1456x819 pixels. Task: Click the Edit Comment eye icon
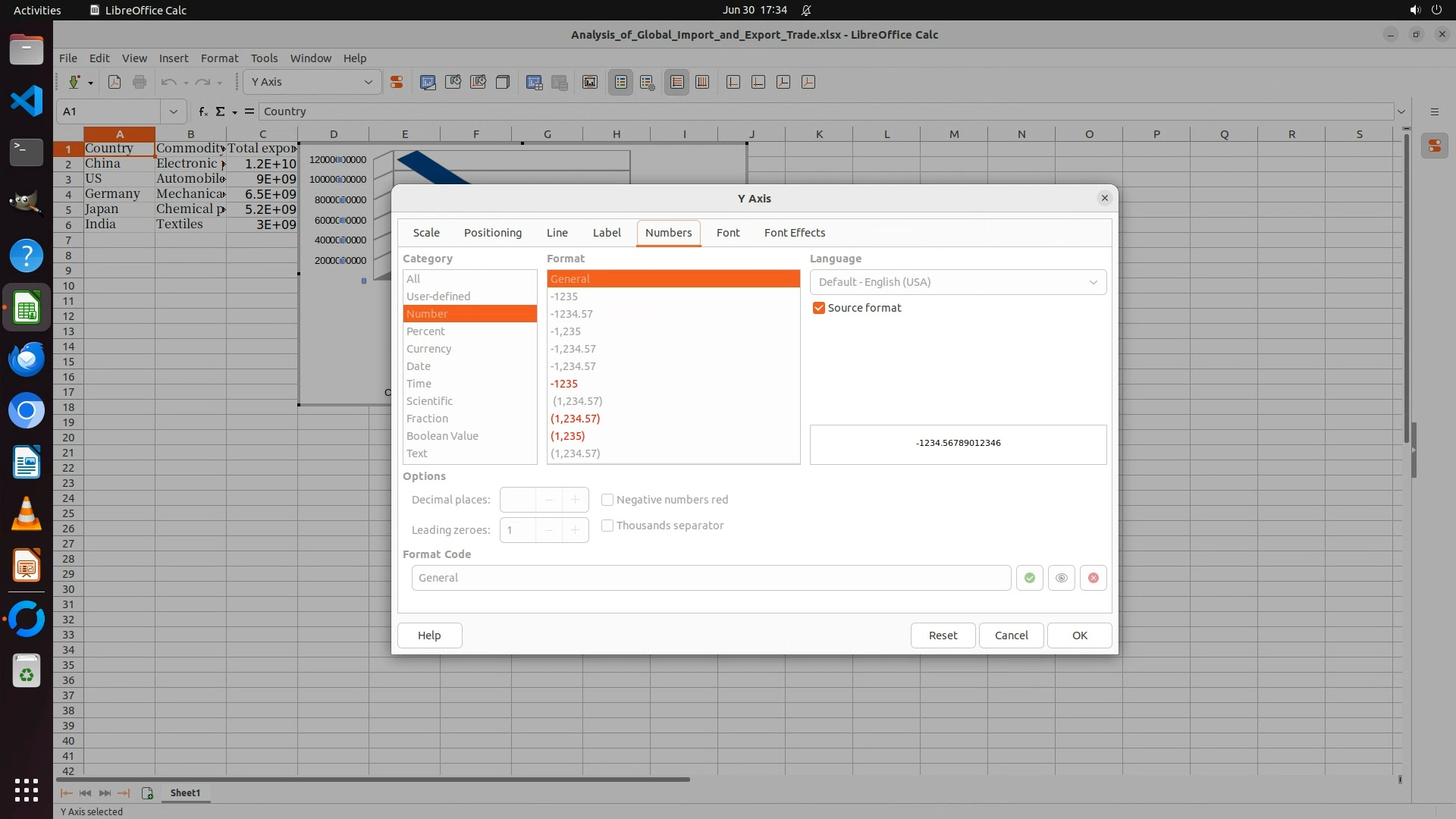click(x=1061, y=578)
